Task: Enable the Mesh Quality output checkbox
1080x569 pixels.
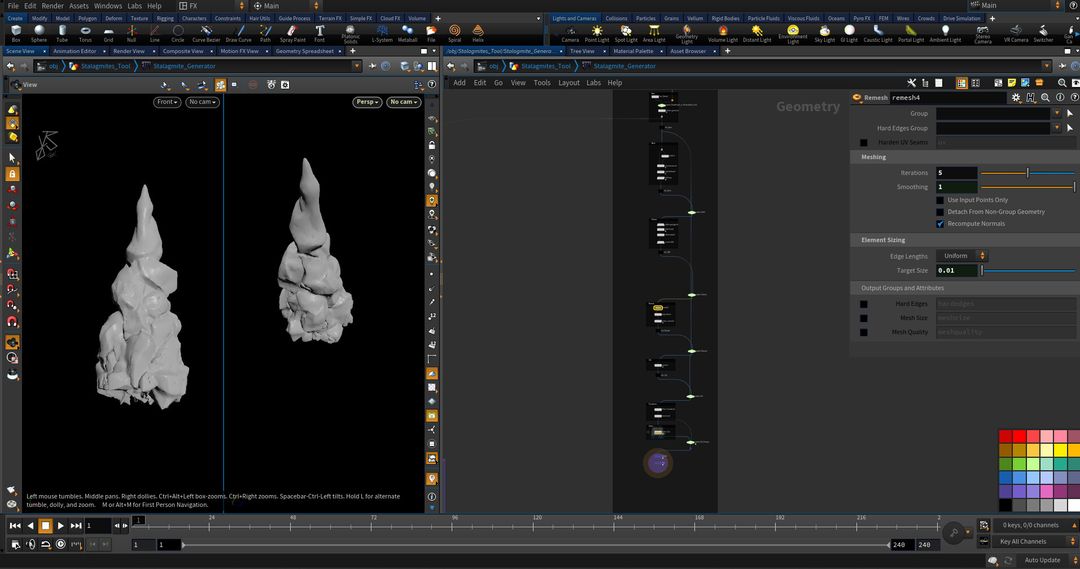Action: (x=864, y=332)
